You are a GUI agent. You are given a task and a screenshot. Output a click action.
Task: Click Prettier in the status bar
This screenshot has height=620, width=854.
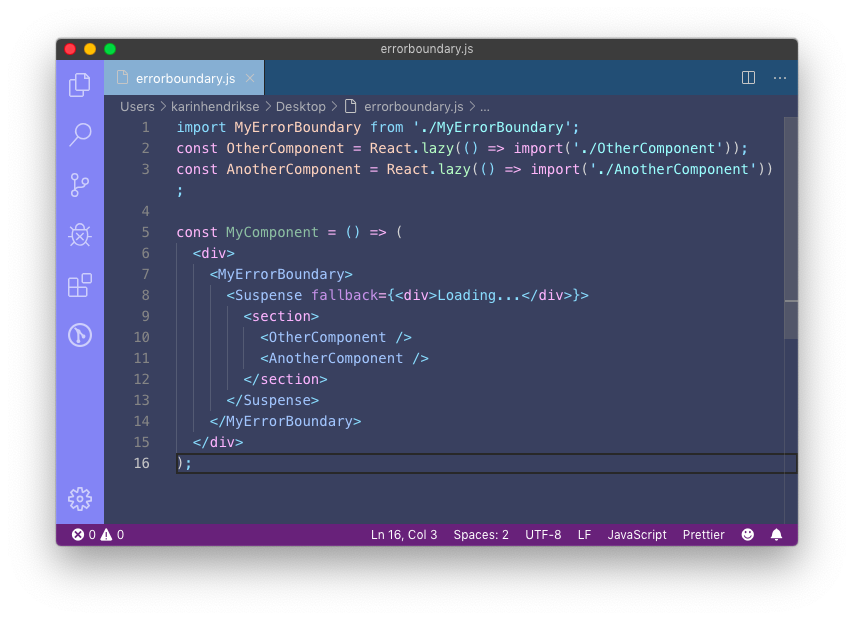[703, 534]
